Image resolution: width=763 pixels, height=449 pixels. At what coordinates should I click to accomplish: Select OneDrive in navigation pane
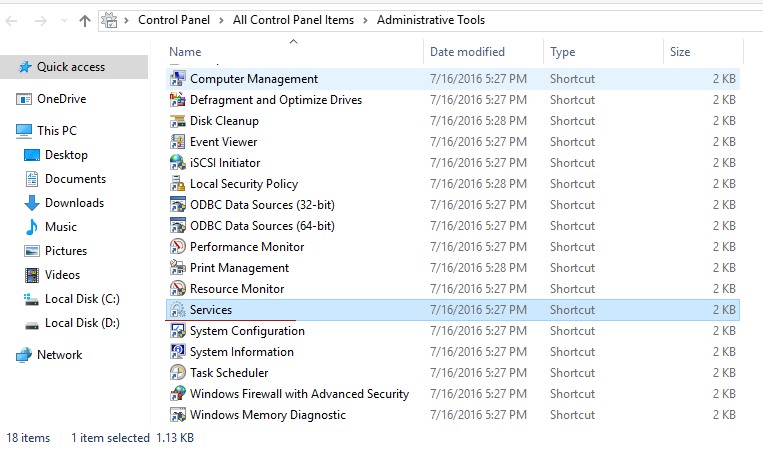61,99
